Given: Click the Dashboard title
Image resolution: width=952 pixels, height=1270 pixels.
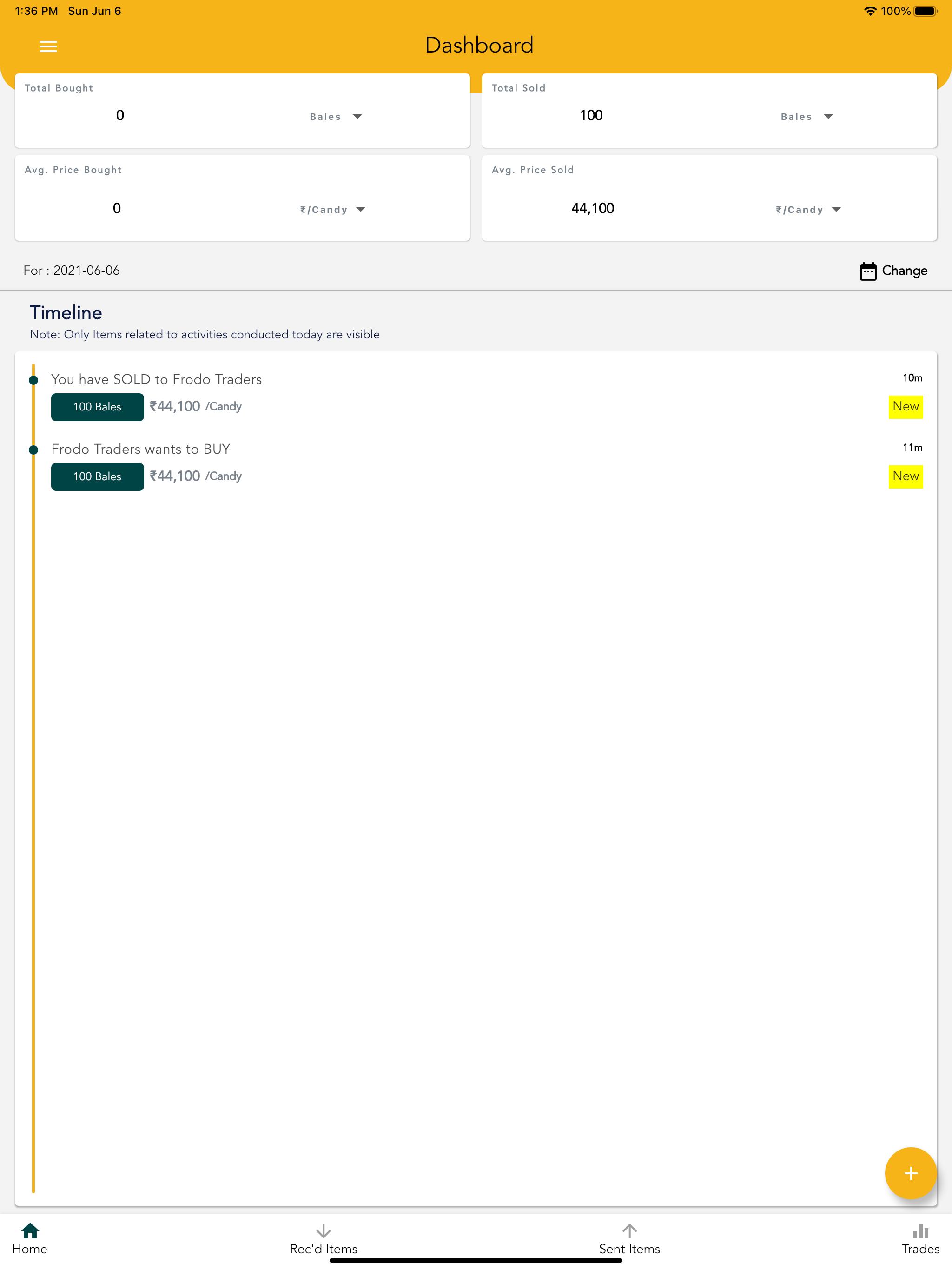Looking at the screenshot, I should point(479,46).
